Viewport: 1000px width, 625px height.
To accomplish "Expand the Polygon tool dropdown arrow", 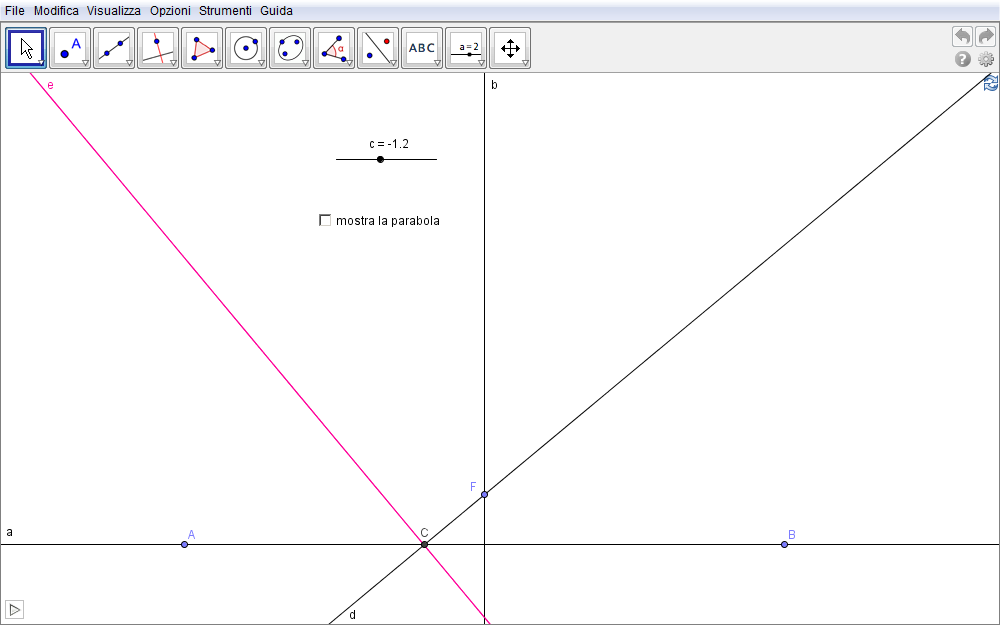I will [x=217, y=63].
